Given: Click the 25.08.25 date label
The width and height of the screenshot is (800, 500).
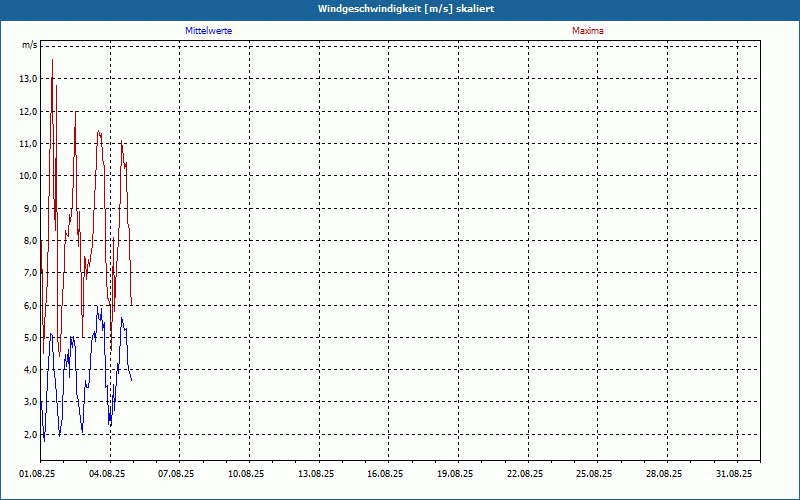Looking at the screenshot, I should pyautogui.click(x=594, y=474).
